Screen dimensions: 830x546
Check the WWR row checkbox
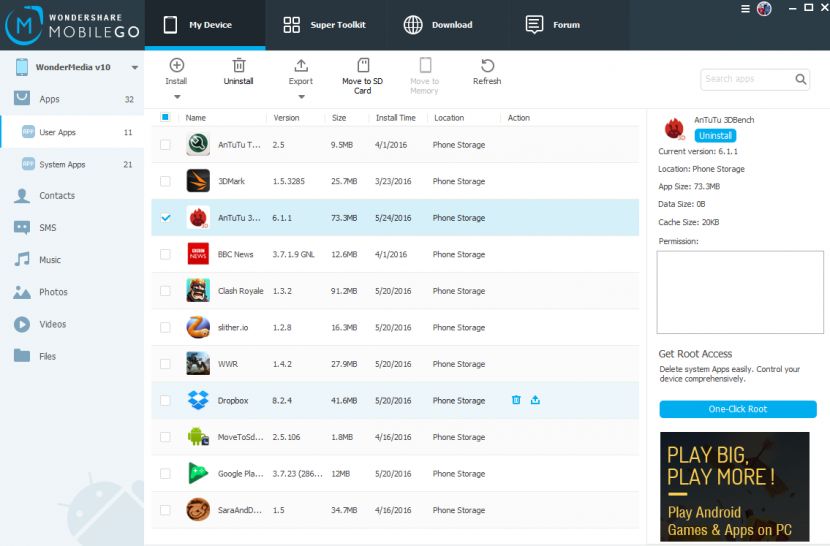point(165,364)
